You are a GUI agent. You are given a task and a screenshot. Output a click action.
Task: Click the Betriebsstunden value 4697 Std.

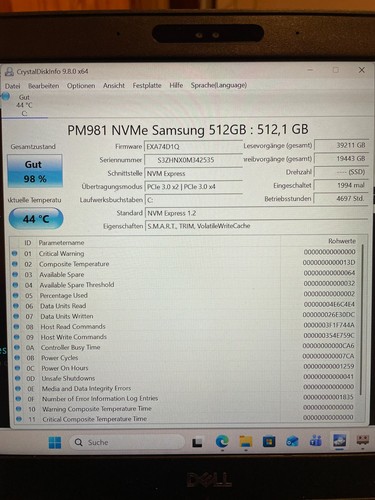pyautogui.click(x=342, y=198)
